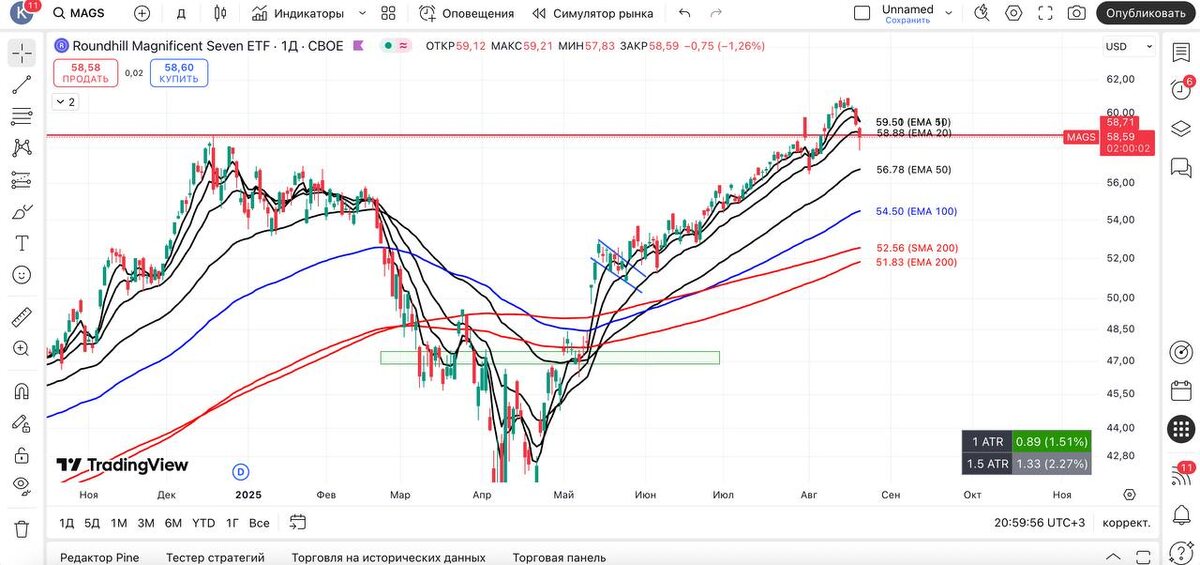This screenshot has width=1200, height=565.
Task: Add a symbol with the plus icon
Action: [x=142, y=13]
